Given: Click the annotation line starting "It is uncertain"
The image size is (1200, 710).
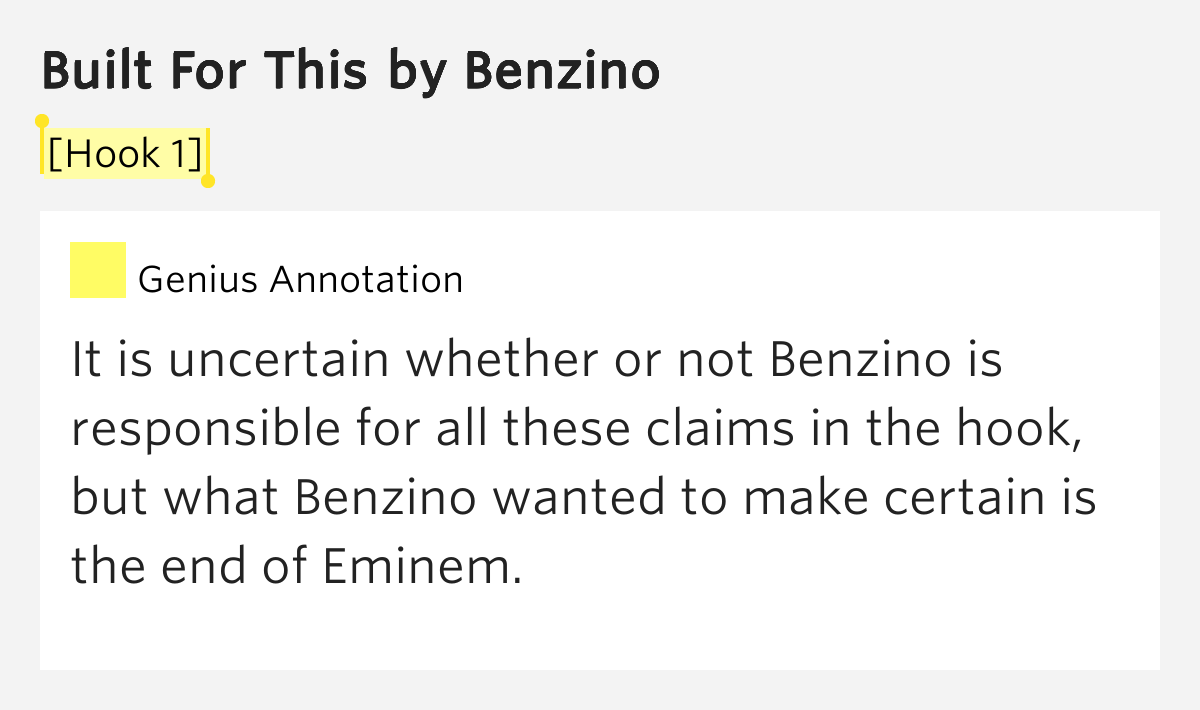Looking at the screenshot, I should [x=536, y=360].
